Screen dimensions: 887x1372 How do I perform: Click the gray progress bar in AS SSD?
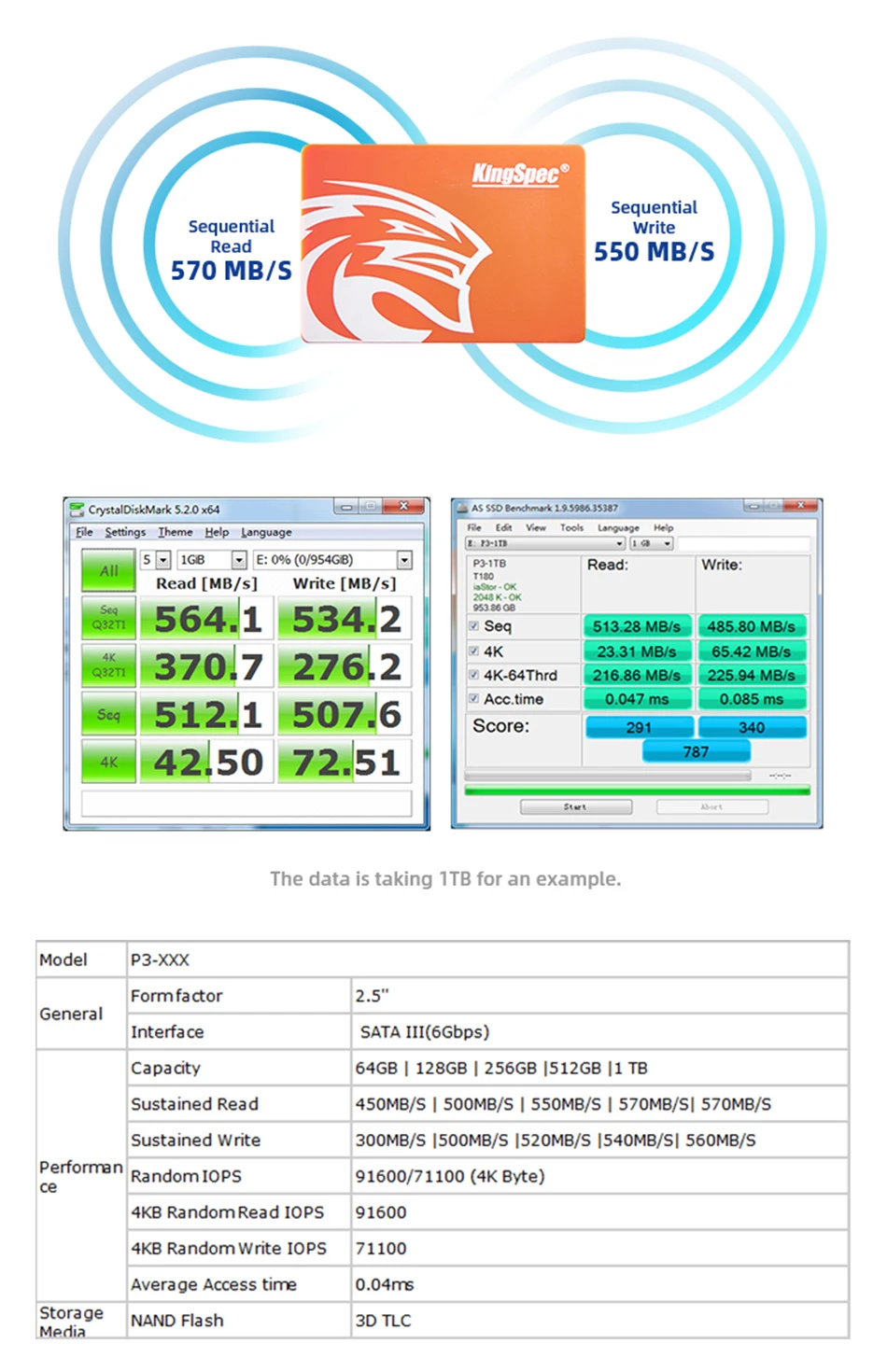[608, 776]
